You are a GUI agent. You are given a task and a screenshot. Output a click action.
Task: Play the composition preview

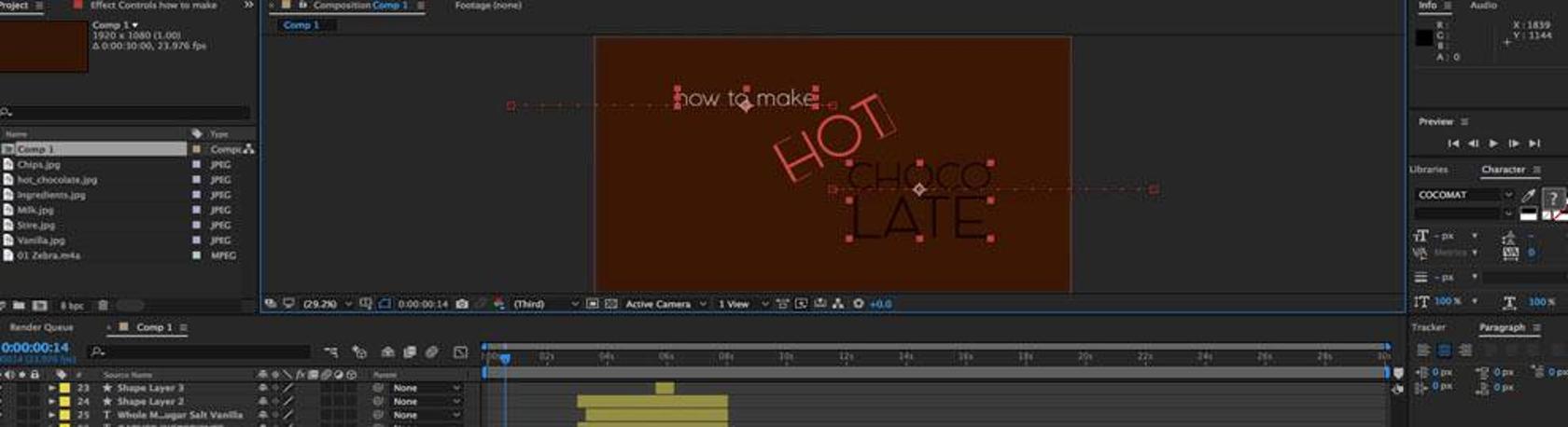coord(1493,144)
